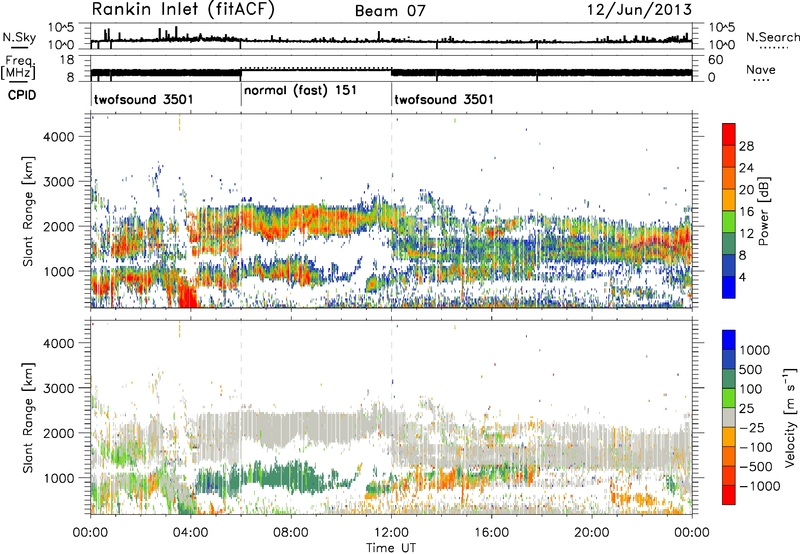Click the '3000' range tick in velocity panel
The height and width of the screenshot is (554, 800).
[x=59, y=388]
